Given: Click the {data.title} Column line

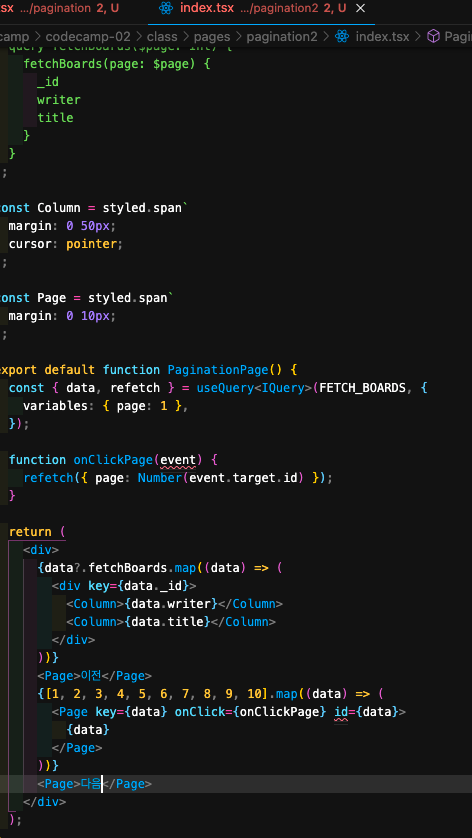Looking at the screenshot, I should [x=171, y=622].
